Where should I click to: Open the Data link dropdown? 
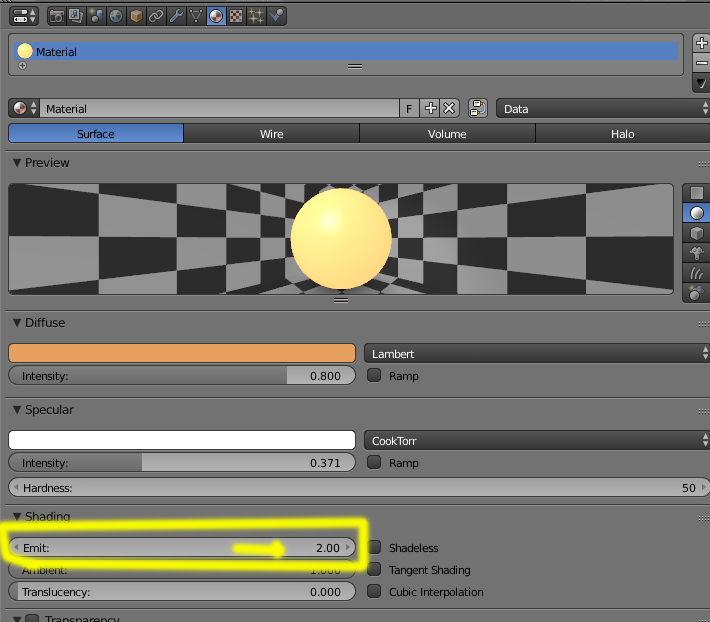click(603, 109)
